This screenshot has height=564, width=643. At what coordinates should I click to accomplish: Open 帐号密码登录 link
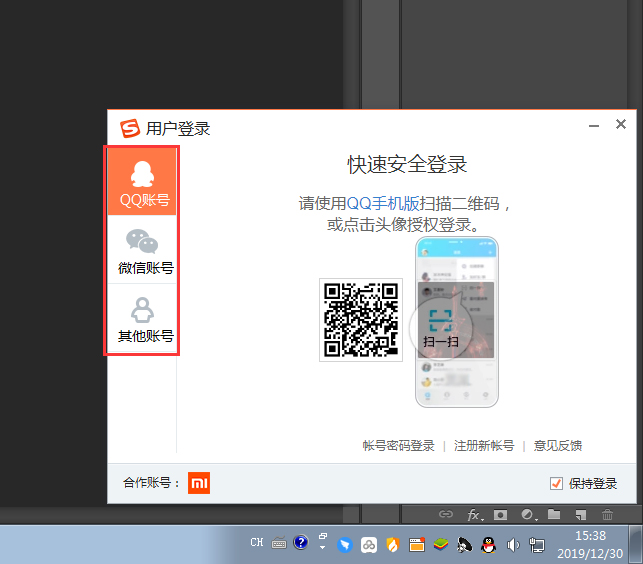[398, 446]
